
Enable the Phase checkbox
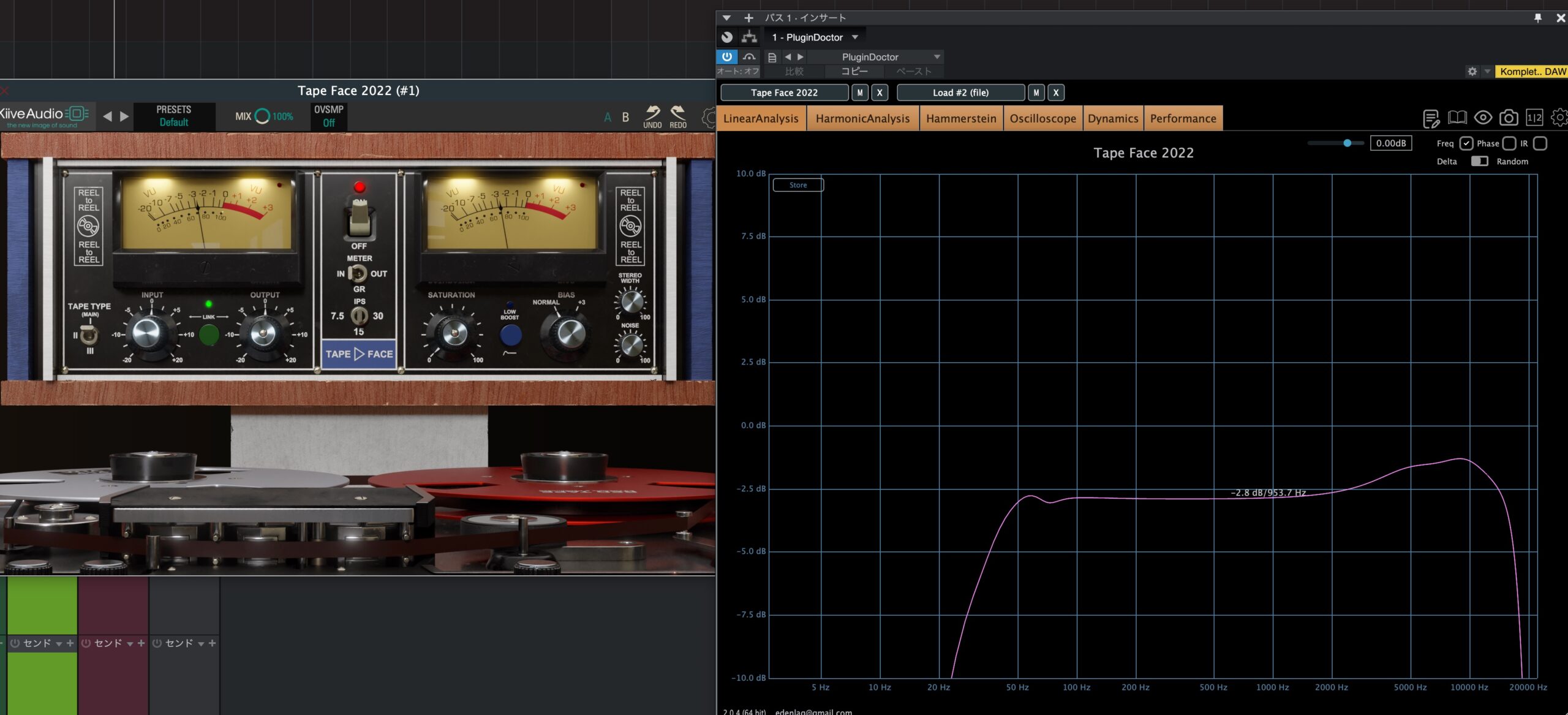(1509, 143)
